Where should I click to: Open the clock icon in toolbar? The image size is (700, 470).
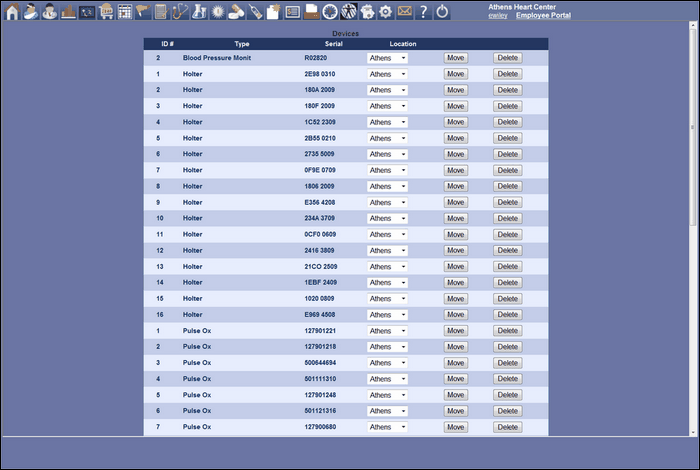point(330,12)
